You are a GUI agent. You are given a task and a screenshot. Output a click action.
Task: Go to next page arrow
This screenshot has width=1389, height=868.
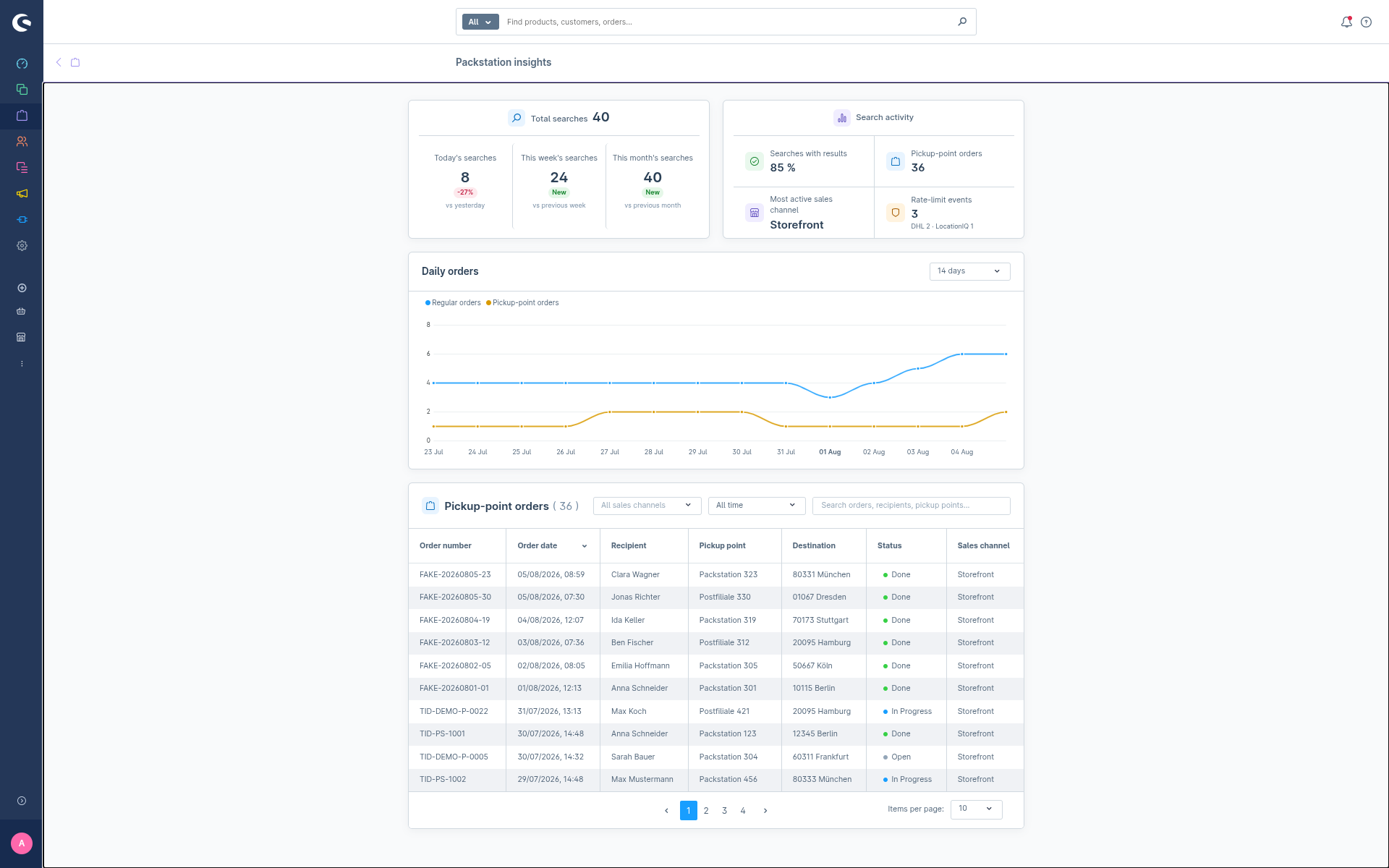765,811
